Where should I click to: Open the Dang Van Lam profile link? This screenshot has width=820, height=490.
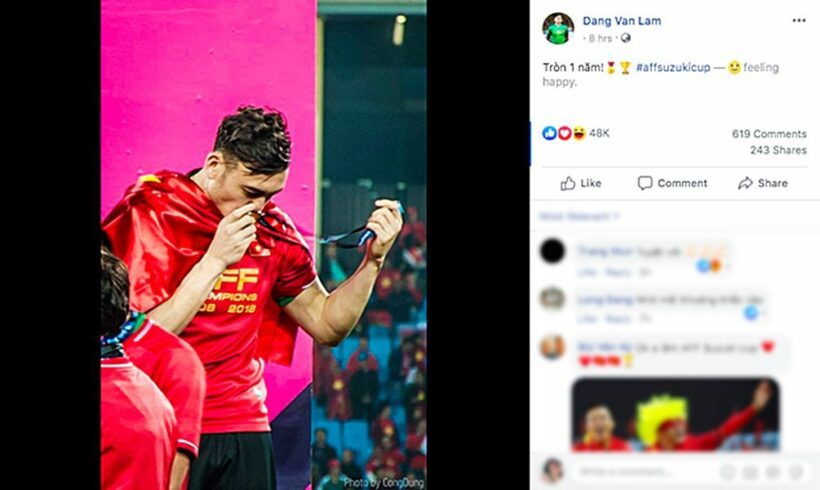click(622, 21)
